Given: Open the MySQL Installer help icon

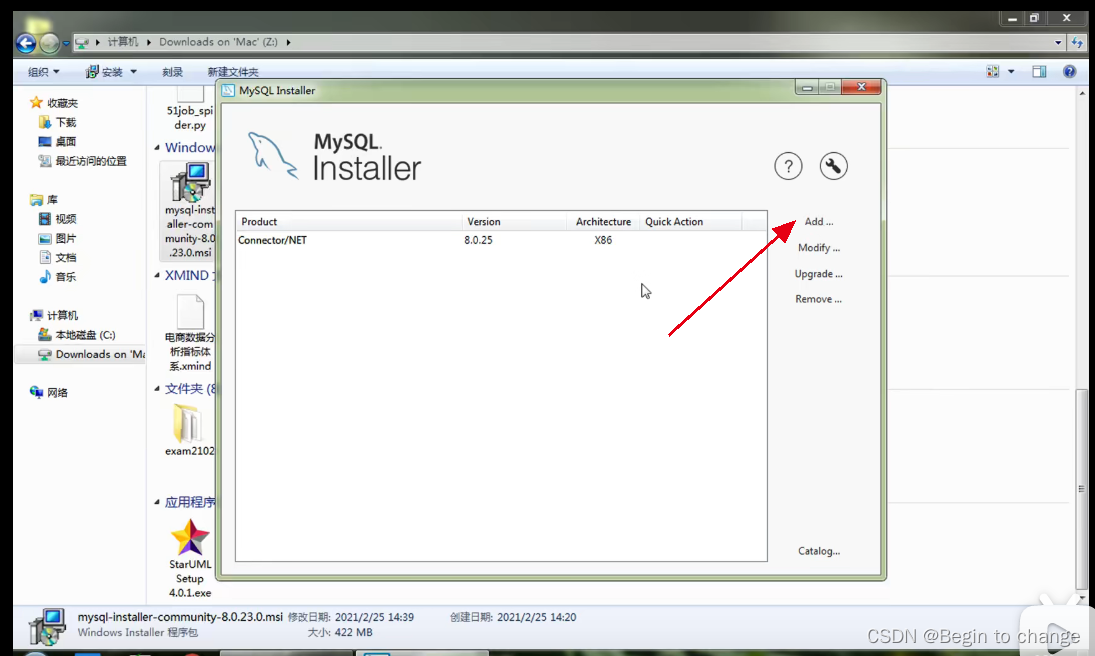Looking at the screenshot, I should (788, 166).
